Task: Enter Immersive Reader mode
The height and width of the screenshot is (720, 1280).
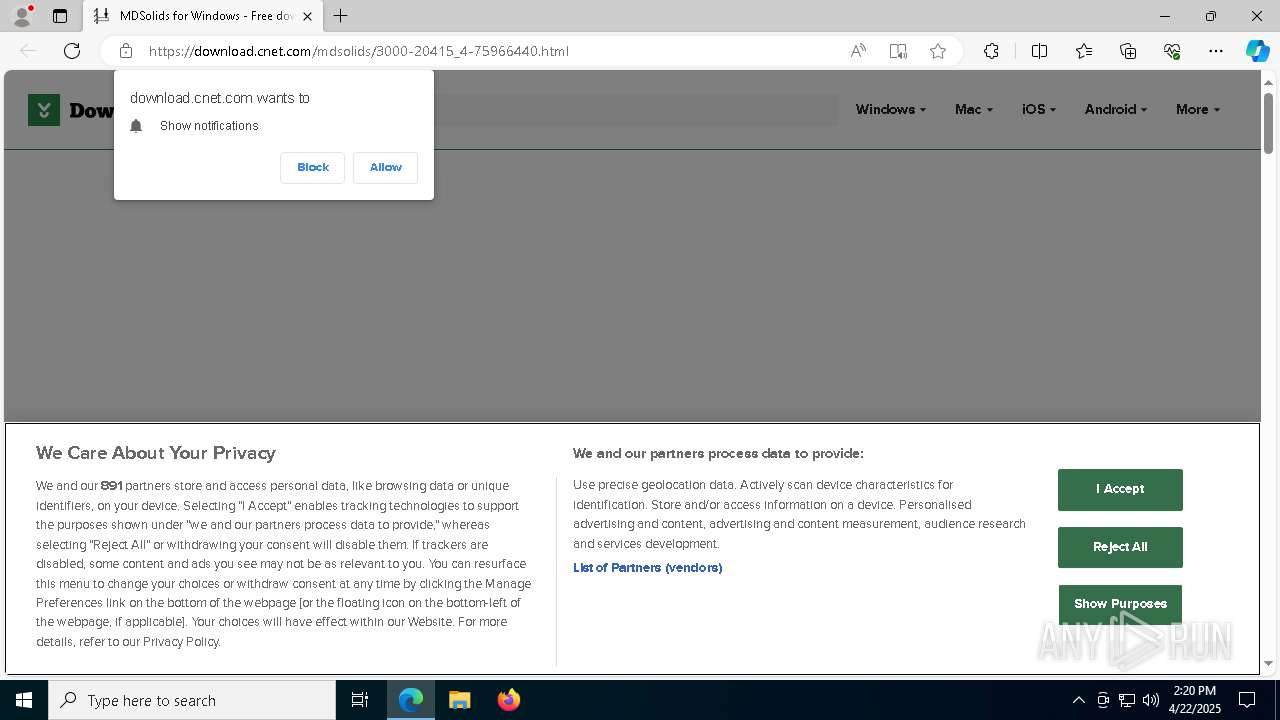Action: (898, 51)
